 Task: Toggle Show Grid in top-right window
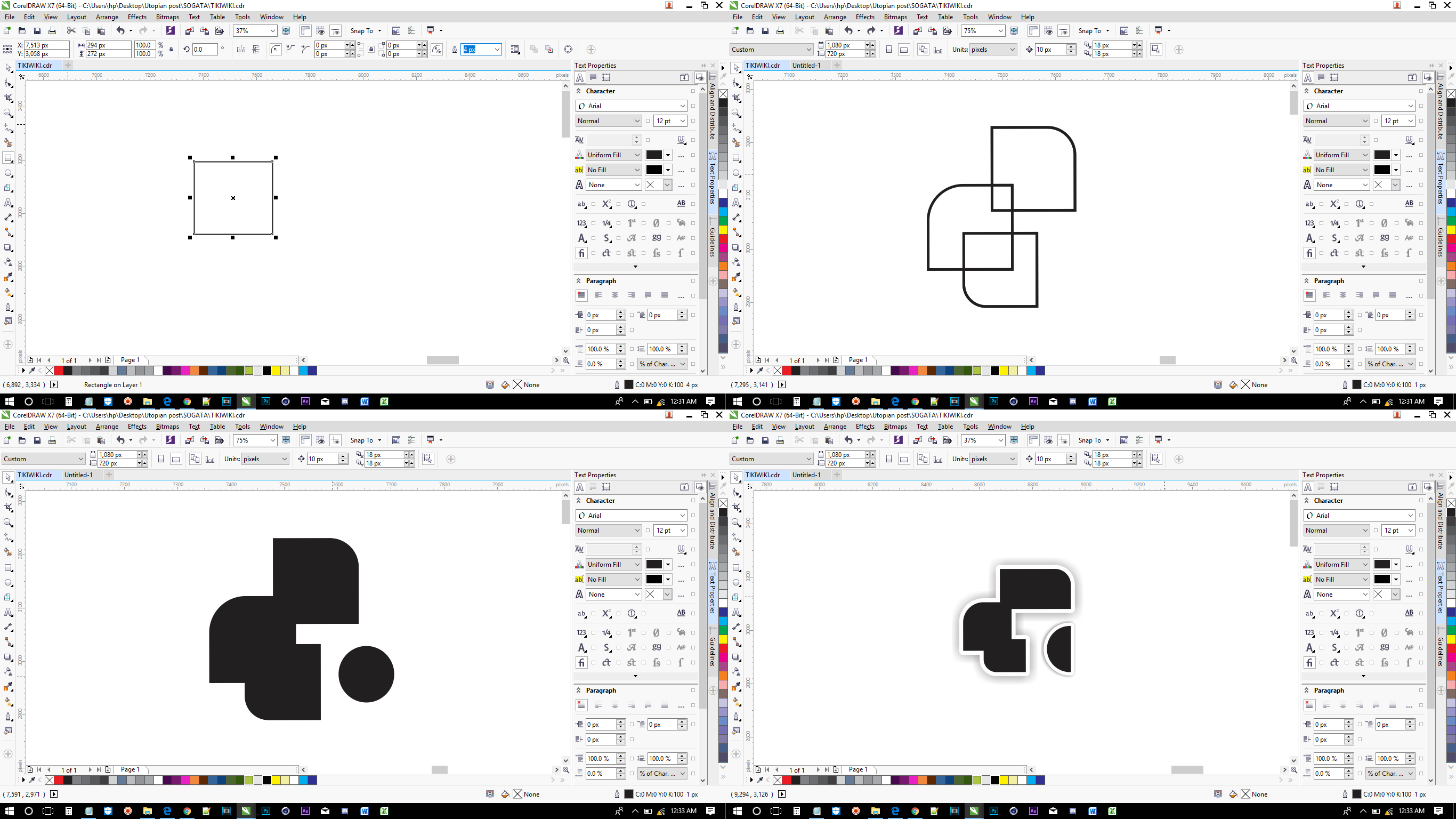point(1048,30)
